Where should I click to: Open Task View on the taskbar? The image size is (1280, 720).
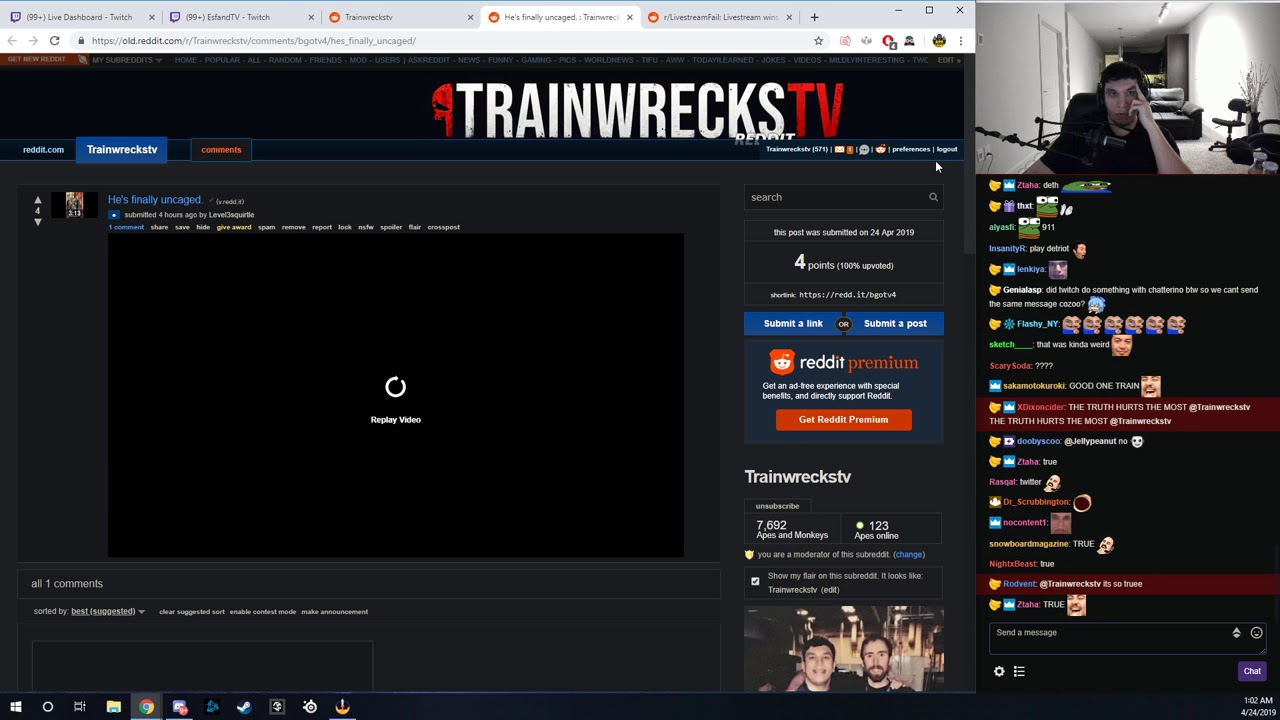[x=80, y=707]
